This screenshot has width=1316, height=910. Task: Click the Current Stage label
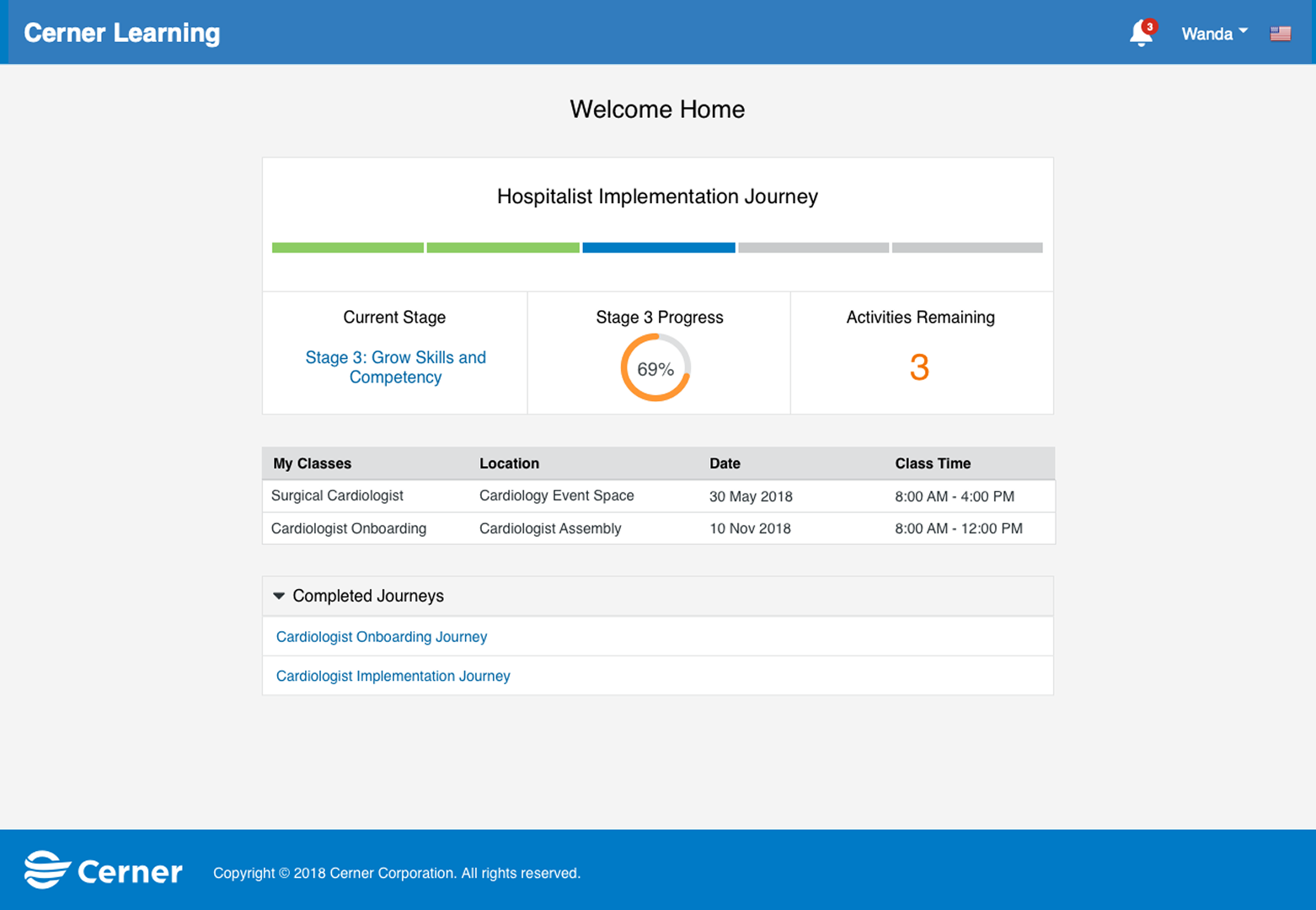394,318
